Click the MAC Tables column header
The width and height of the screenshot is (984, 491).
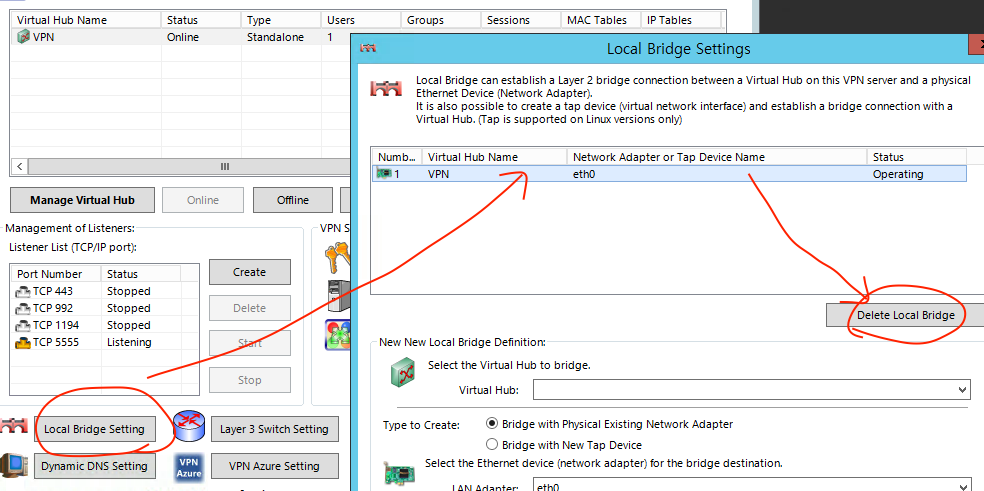(602, 20)
